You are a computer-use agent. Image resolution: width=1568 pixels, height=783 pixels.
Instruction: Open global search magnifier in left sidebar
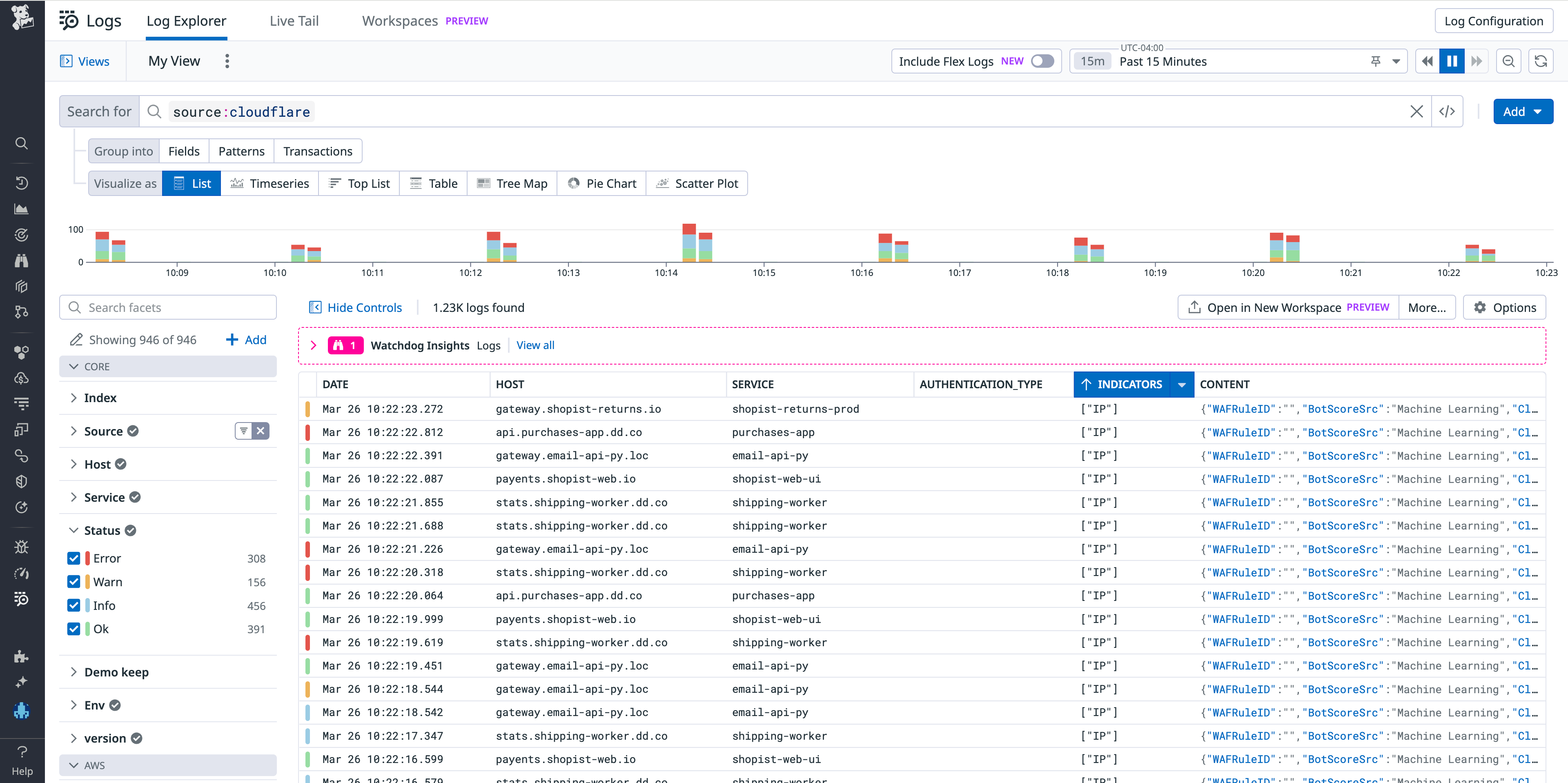[x=22, y=144]
